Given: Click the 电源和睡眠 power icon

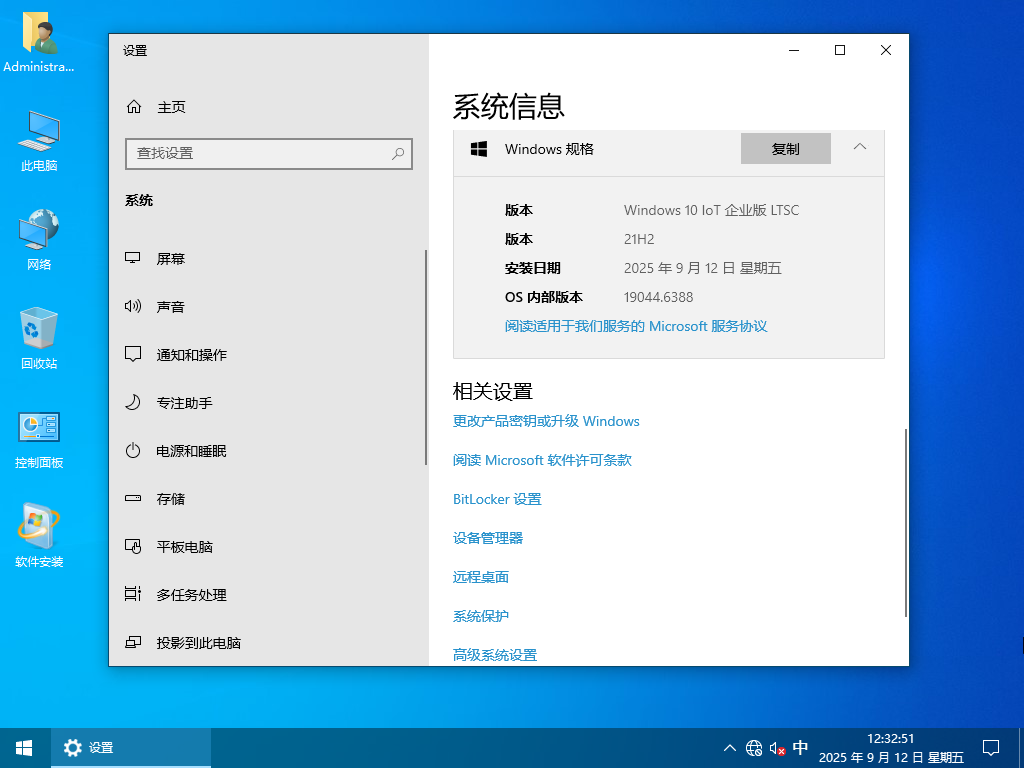Looking at the screenshot, I should pos(133,451).
